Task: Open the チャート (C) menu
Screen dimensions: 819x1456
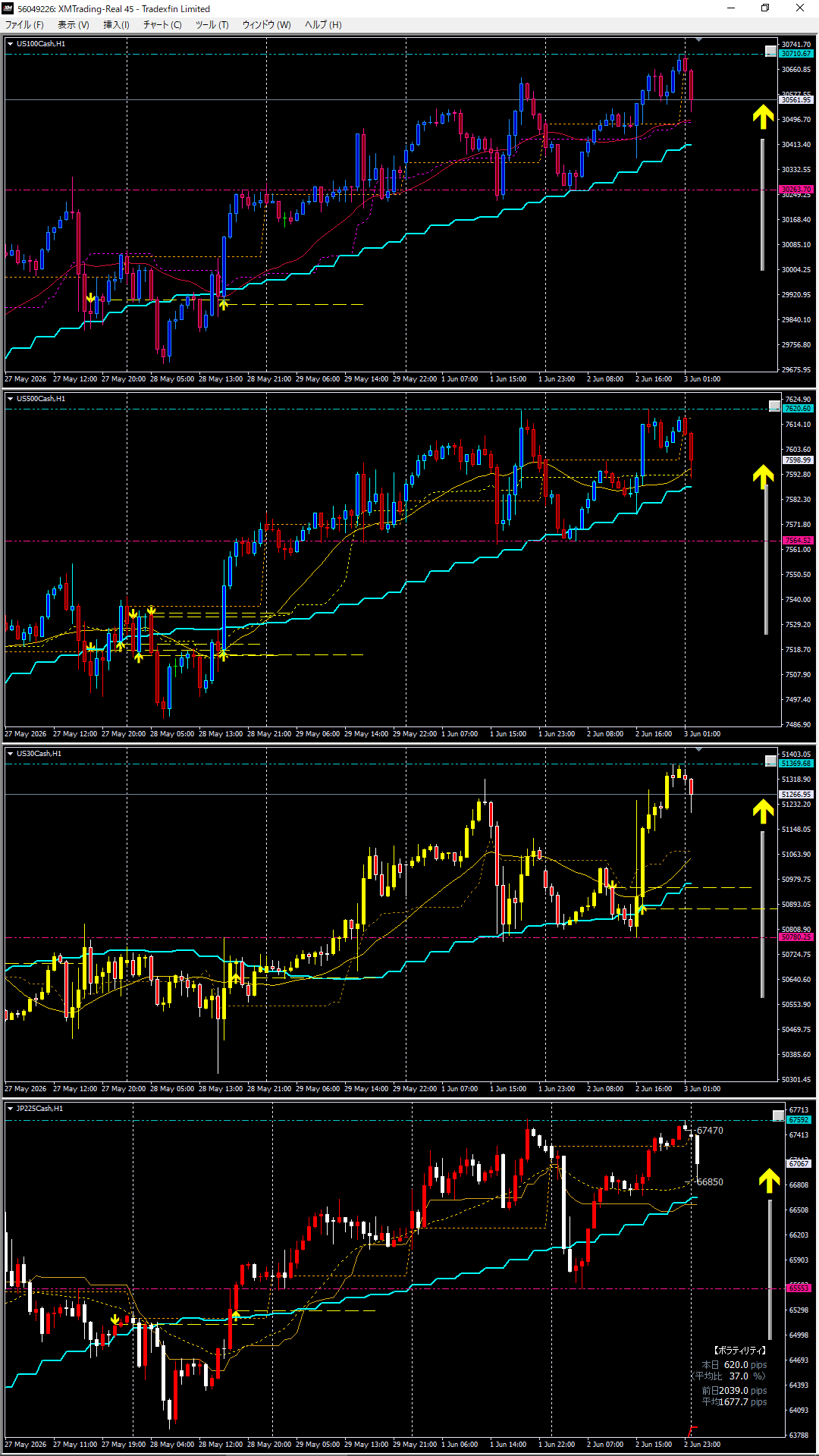Action: click(x=162, y=25)
